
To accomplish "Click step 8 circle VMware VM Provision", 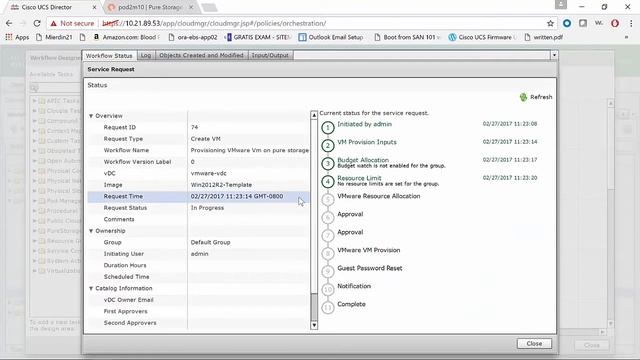I will [x=328, y=253].
